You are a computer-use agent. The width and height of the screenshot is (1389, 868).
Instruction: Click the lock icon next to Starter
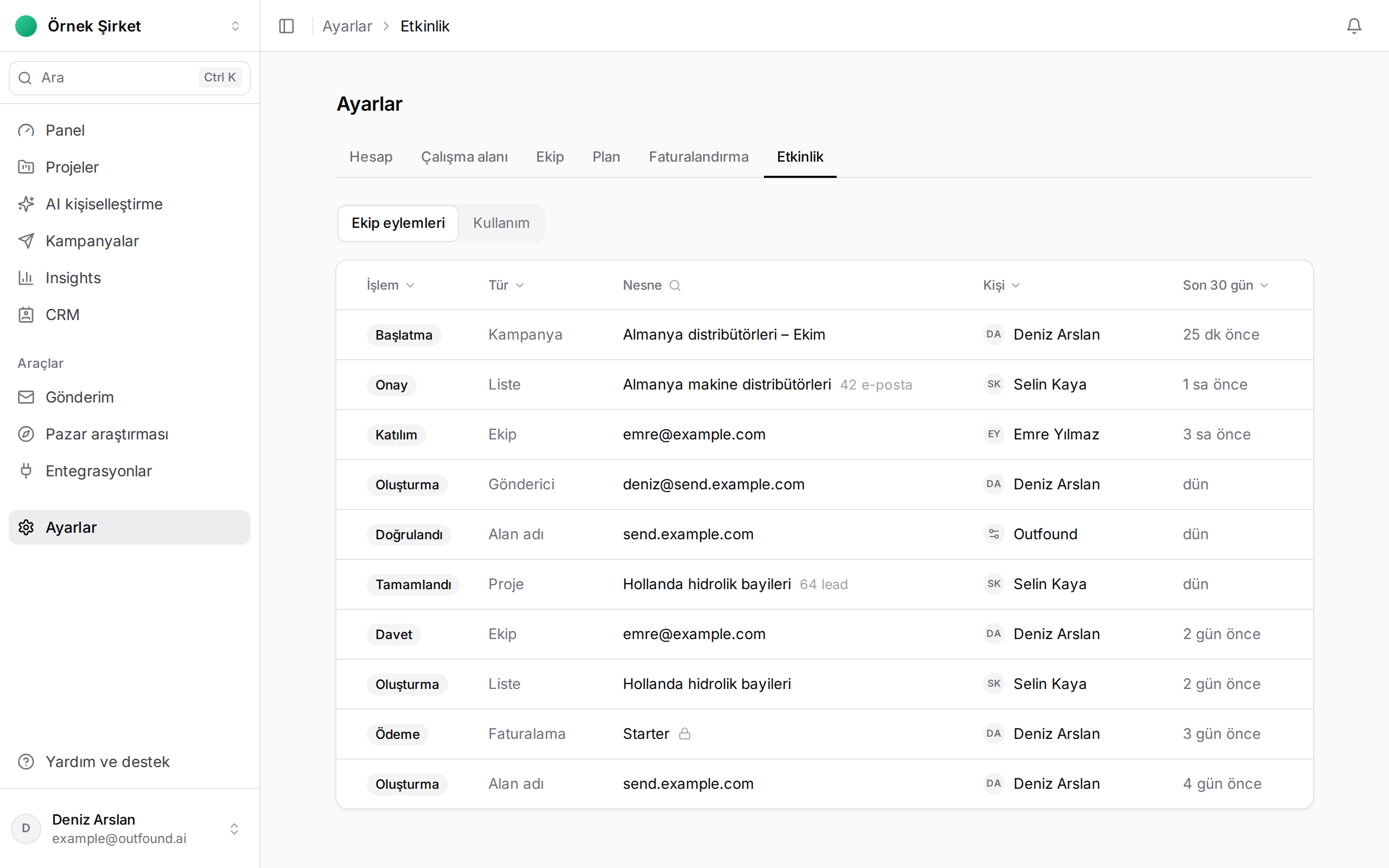[x=685, y=733]
